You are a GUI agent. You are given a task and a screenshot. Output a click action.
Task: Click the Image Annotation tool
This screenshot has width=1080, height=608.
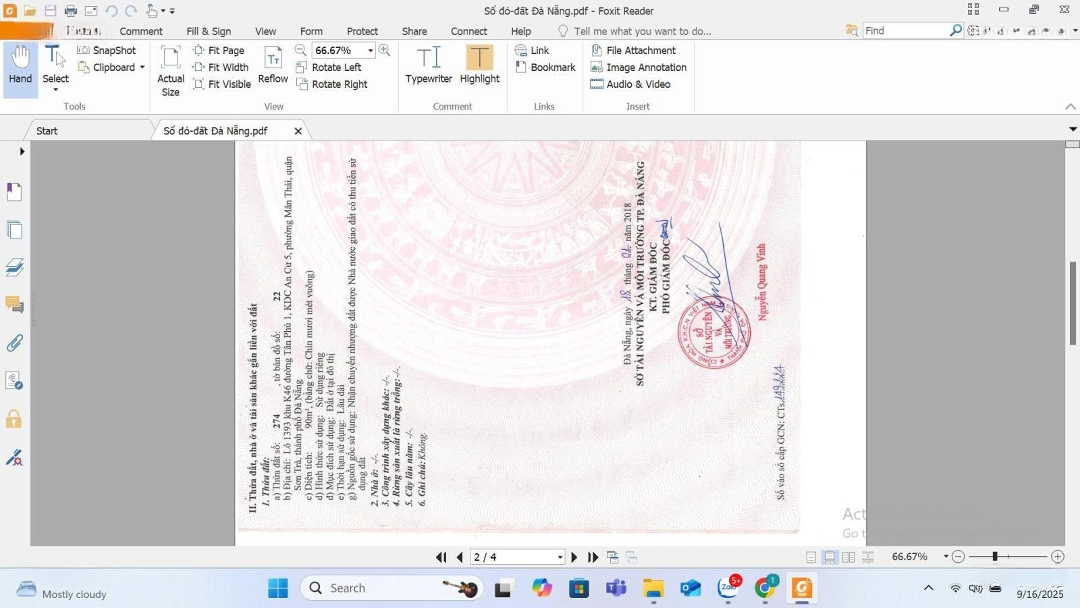[638, 67]
